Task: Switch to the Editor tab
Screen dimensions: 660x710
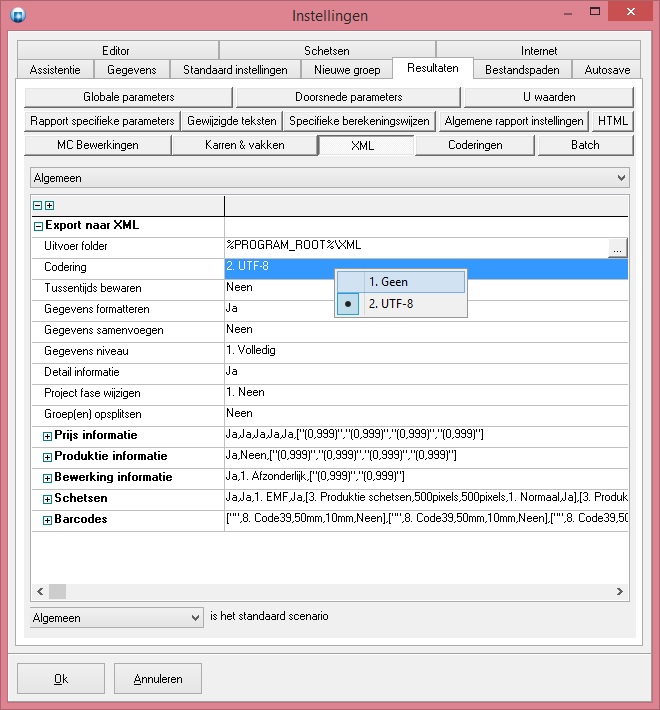Action: pos(116,51)
